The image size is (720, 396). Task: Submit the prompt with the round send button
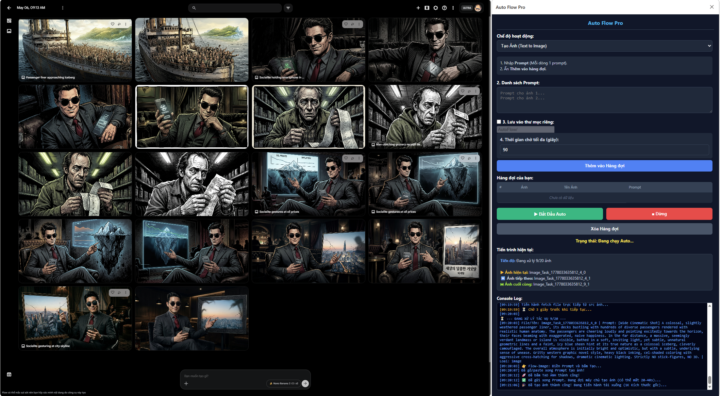click(305, 384)
